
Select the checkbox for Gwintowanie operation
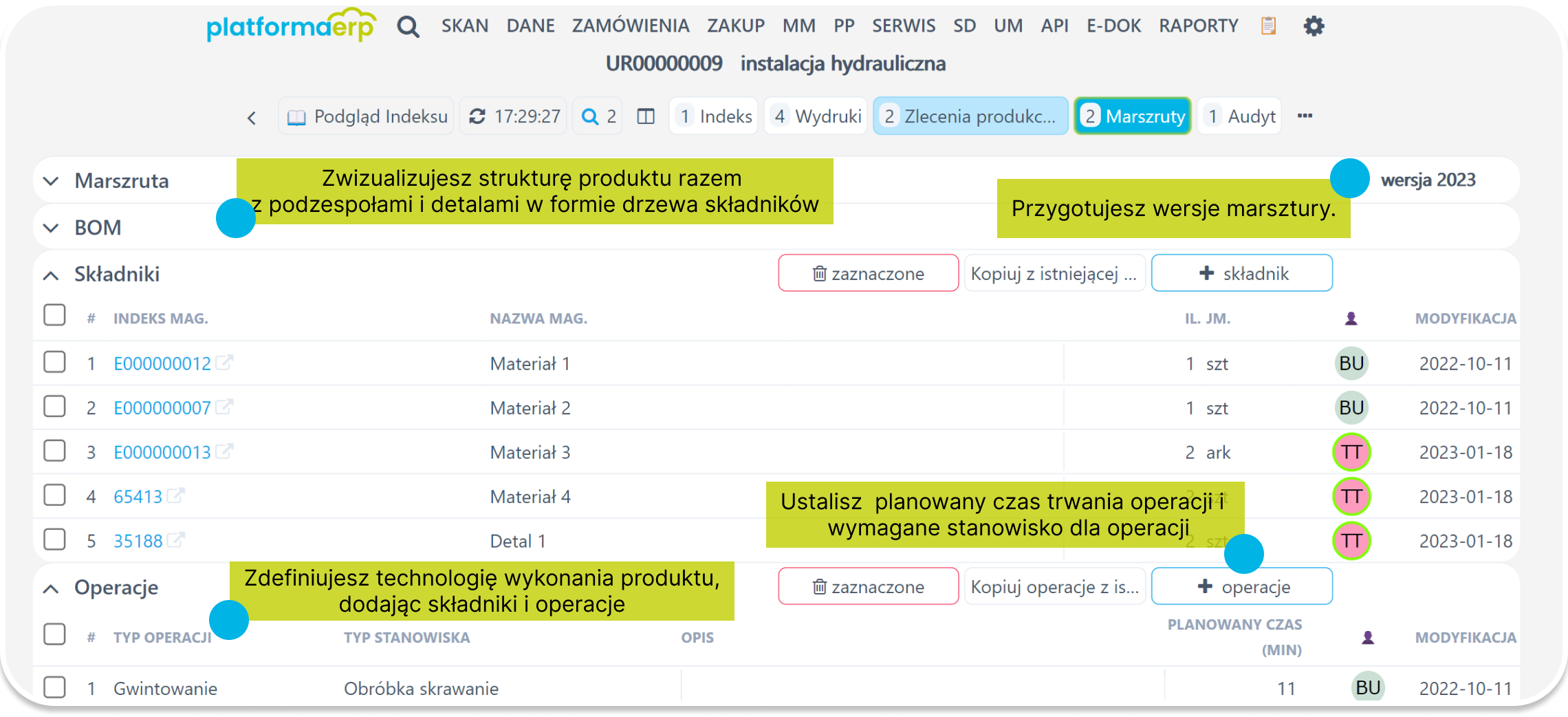pos(54,687)
